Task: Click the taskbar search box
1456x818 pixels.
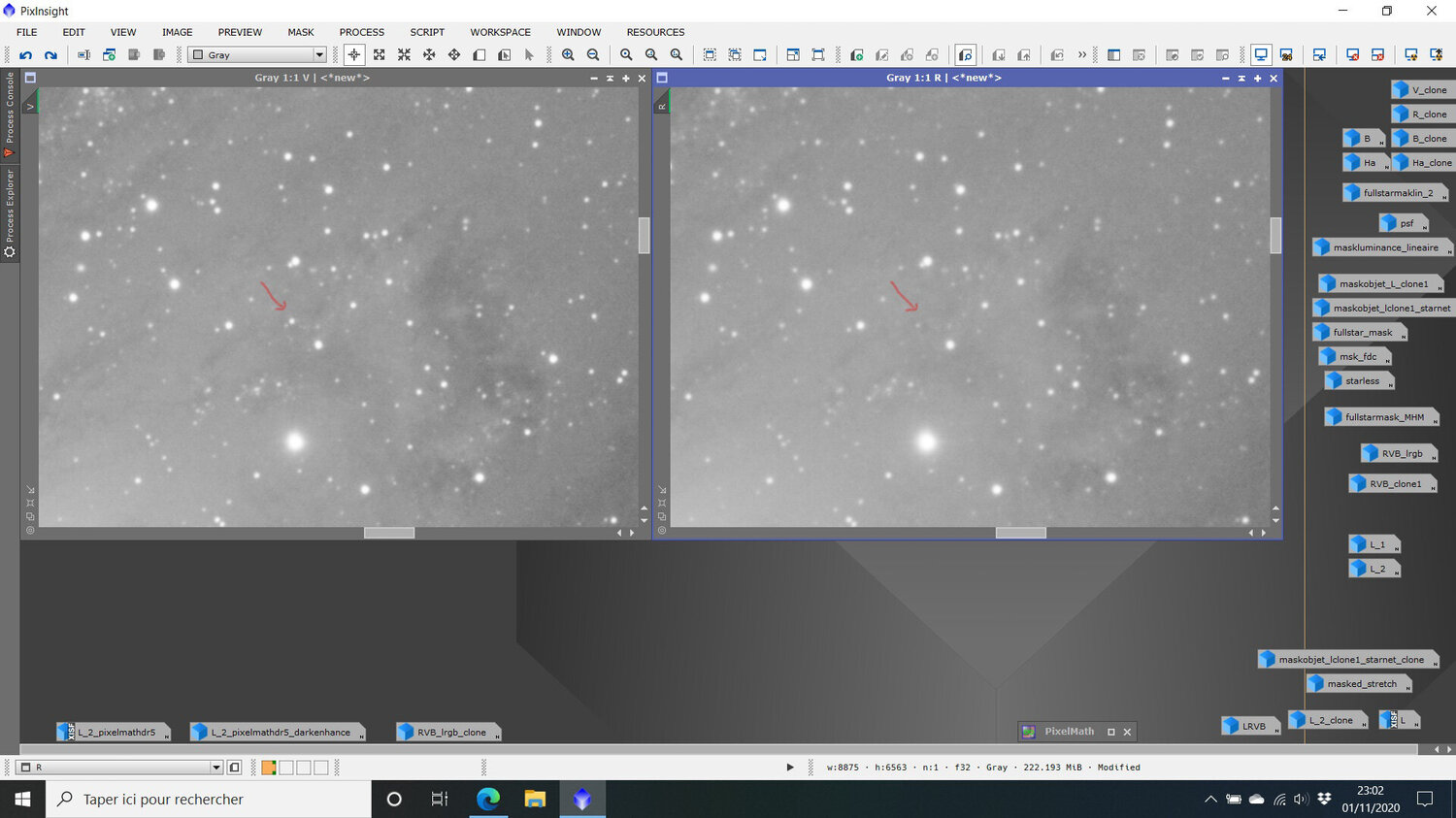Action: (x=209, y=799)
